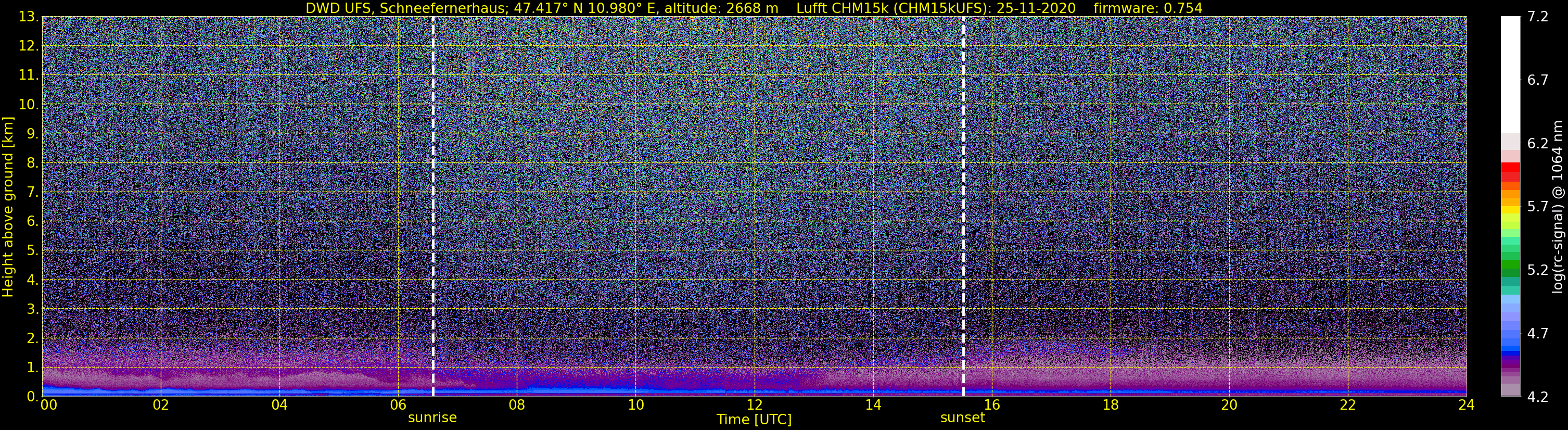Image resolution: width=1568 pixels, height=430 pixels.
Task: Click the height axis tick label 3.
Action: 33,309
